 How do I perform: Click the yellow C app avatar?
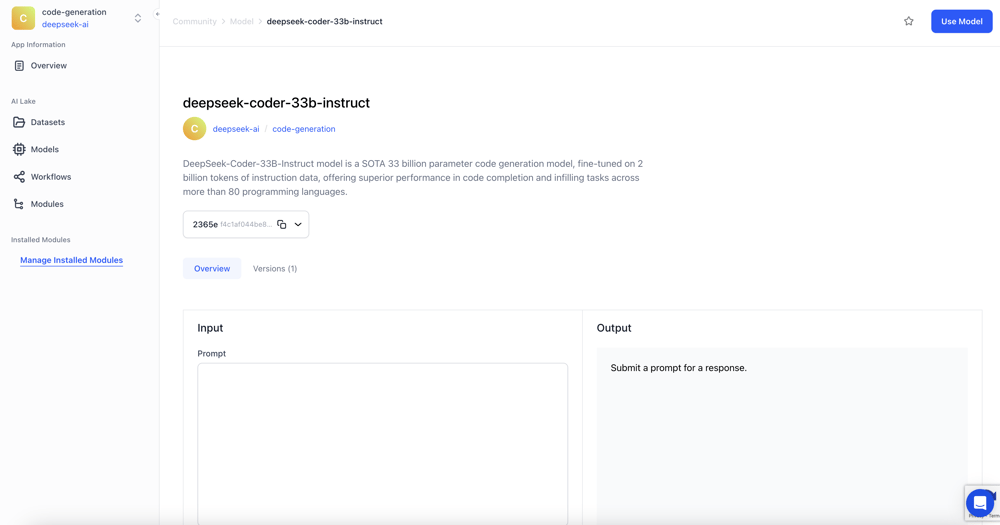tap(23, 18)
